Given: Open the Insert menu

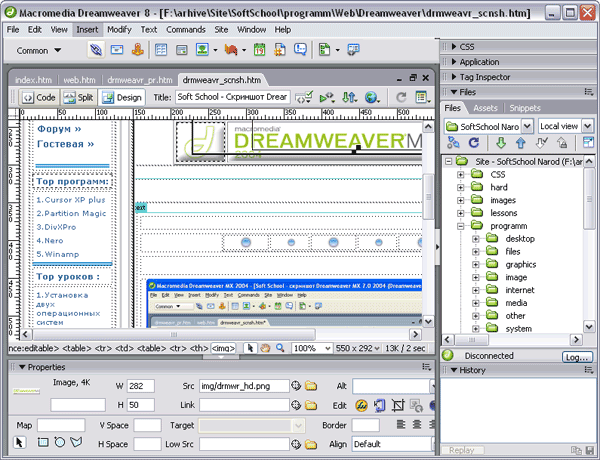Looking at the screenshot, I should tap(87, 29).
